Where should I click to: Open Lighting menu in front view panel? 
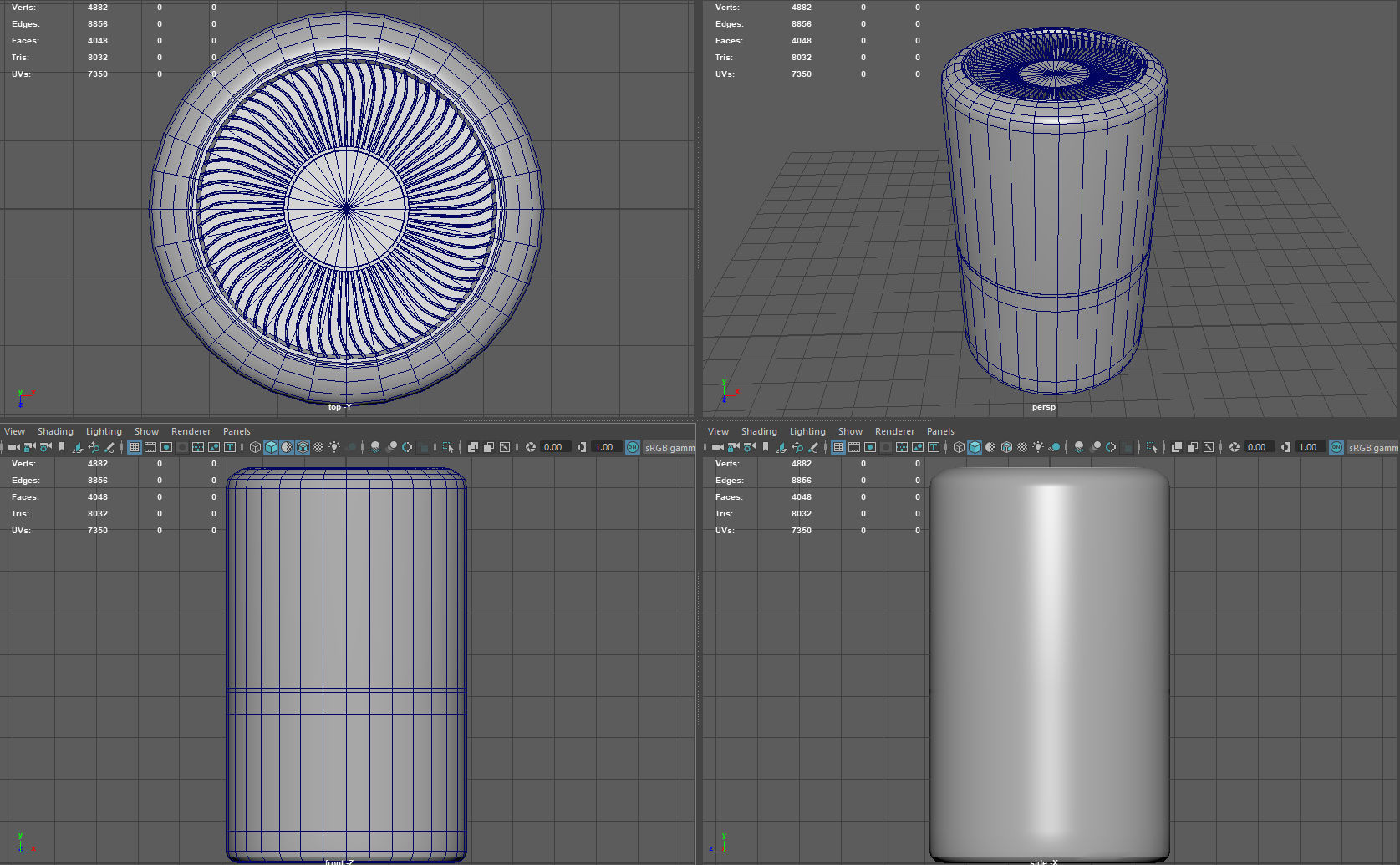pyautogui.click(x=104, y=431)
